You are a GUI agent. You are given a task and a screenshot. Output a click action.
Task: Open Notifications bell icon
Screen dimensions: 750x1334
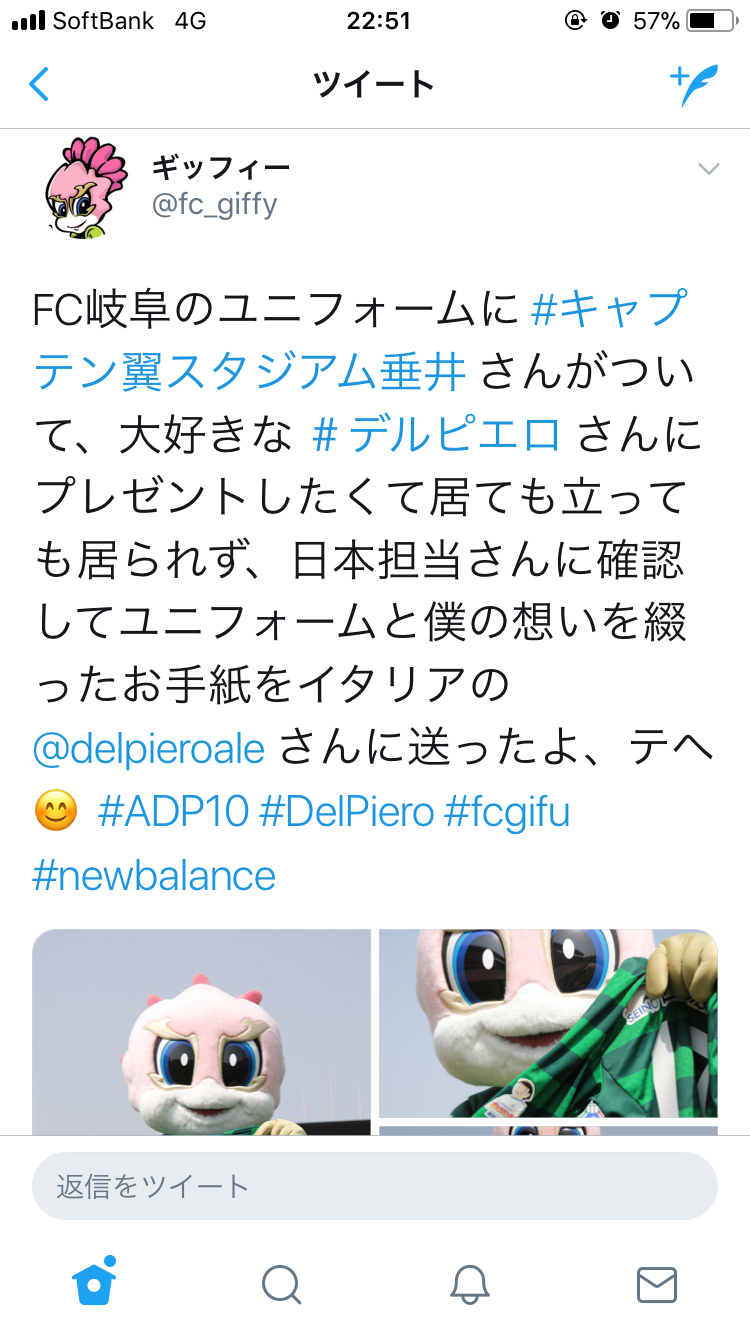(x=469, y=1284)
